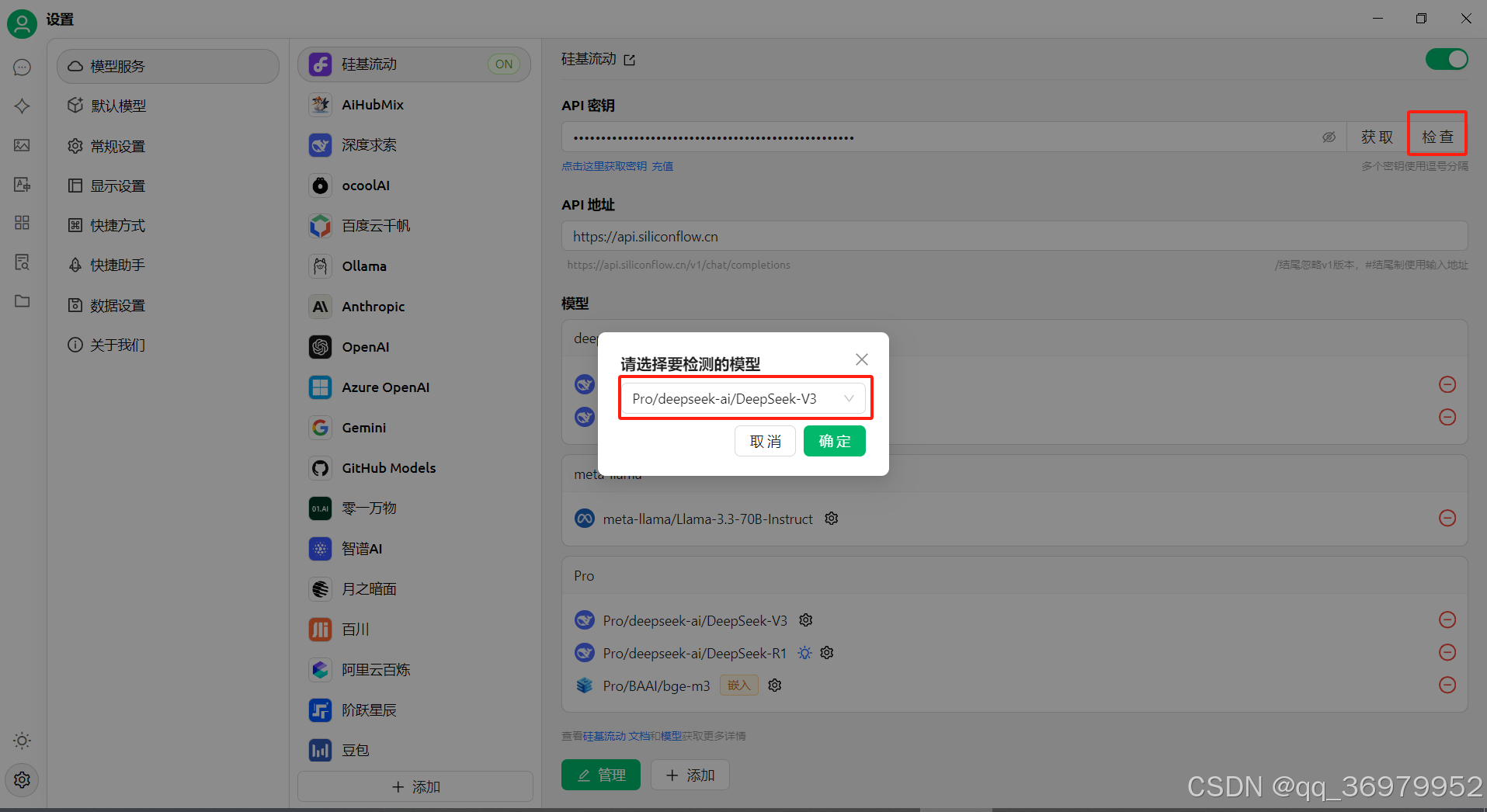
Task: Select the 智谱AI provider
Action: coord(415,549)
